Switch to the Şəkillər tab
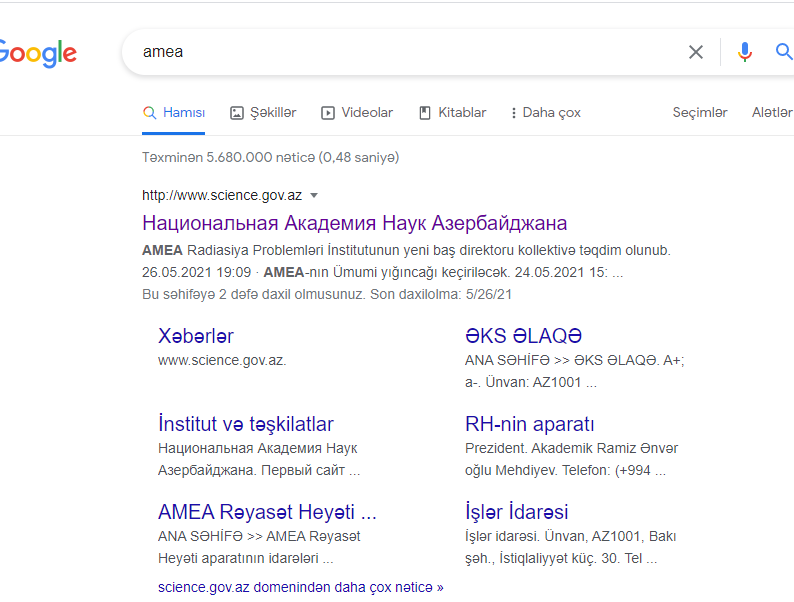 (x=263, y=112)
